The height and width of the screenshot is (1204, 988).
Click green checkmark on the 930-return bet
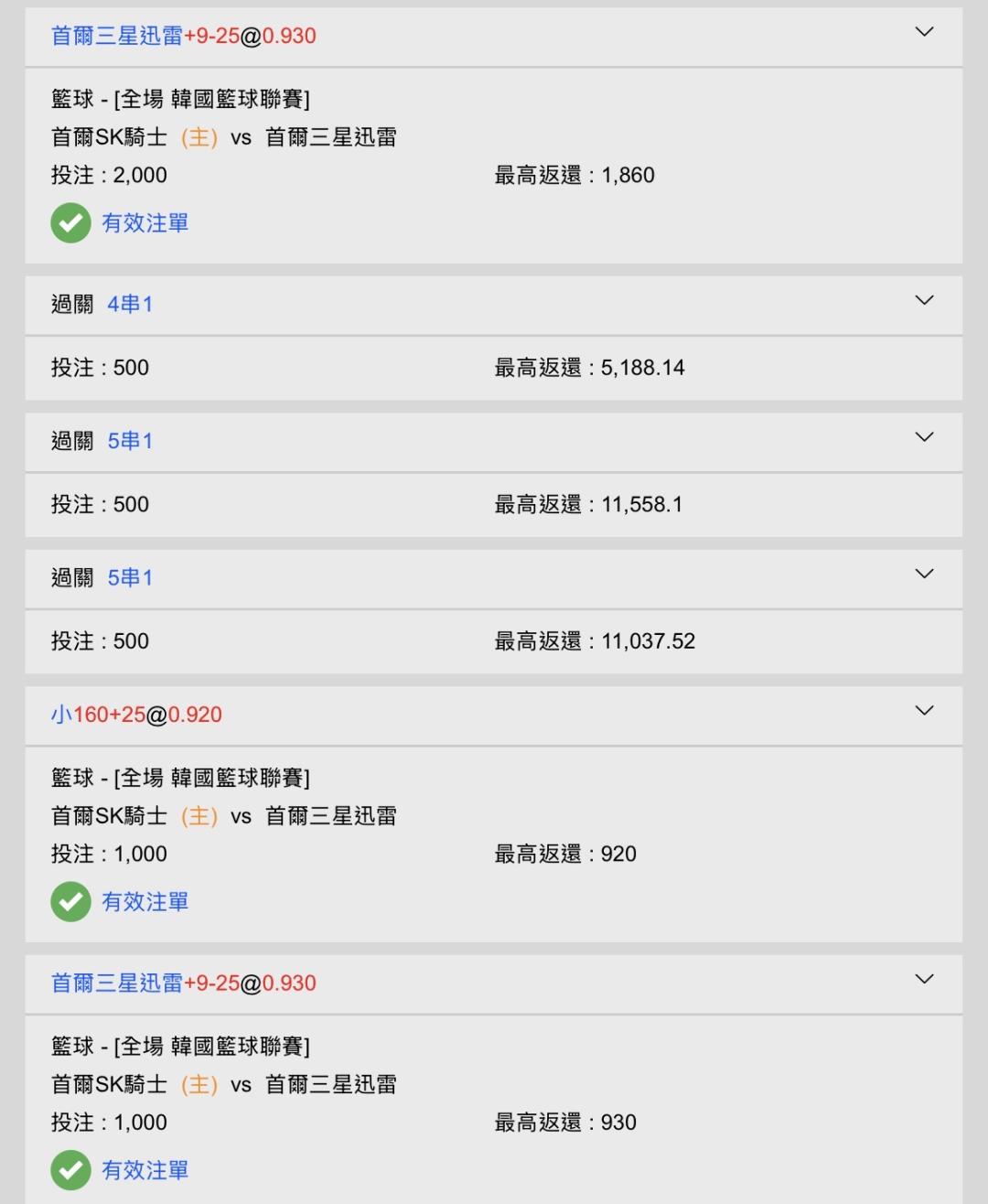pyautogui.click(x=70, y=1170)
